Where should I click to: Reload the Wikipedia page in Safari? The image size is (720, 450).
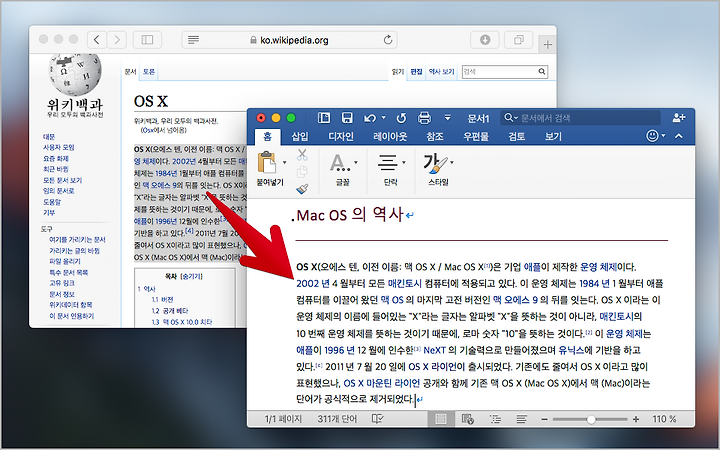pyautogui.click(x=388, y=40)
